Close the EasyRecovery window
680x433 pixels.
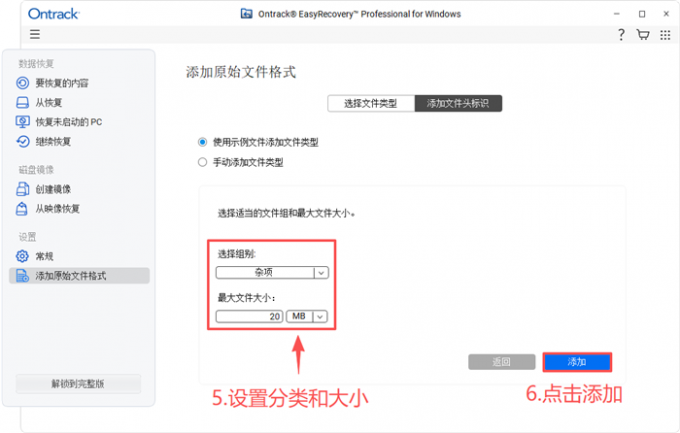(666, 14)
